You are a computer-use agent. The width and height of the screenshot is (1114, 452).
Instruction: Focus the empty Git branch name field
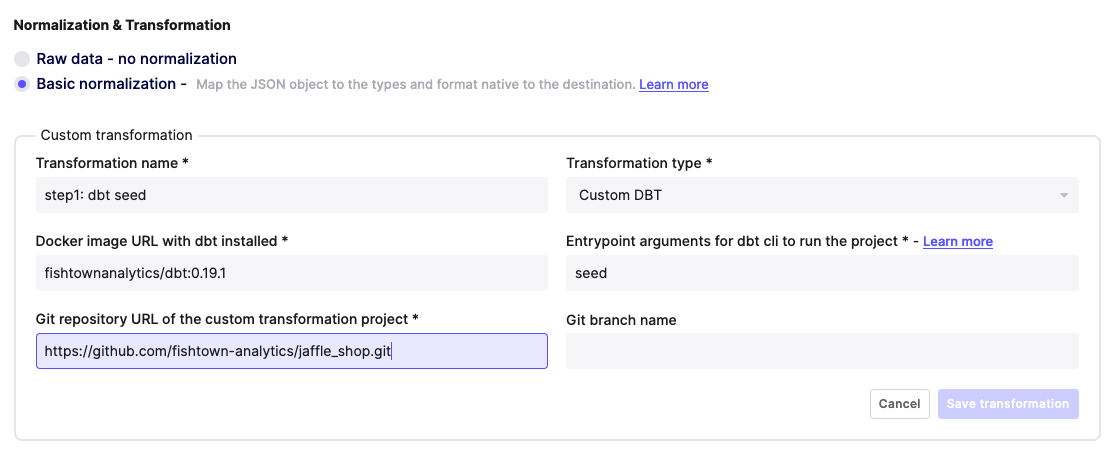coord(821,351)
